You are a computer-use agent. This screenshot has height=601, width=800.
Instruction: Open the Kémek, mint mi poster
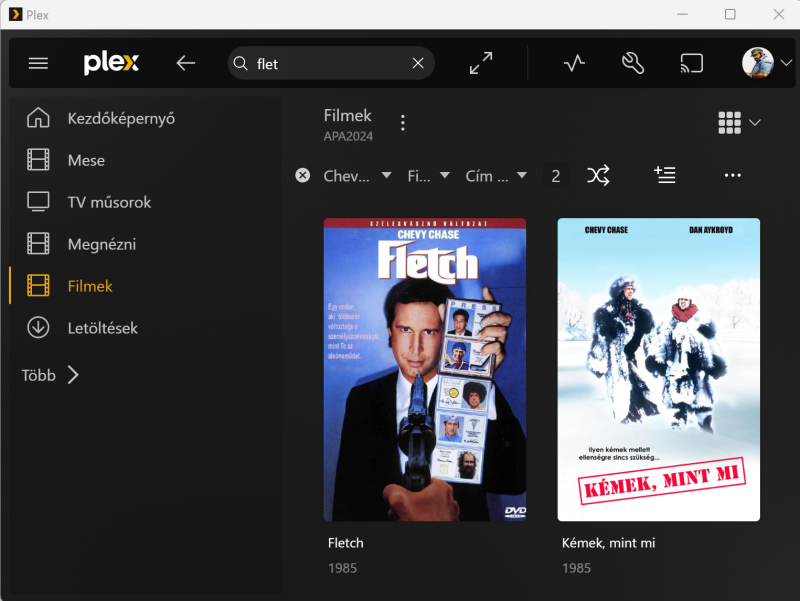click(659, 370)
